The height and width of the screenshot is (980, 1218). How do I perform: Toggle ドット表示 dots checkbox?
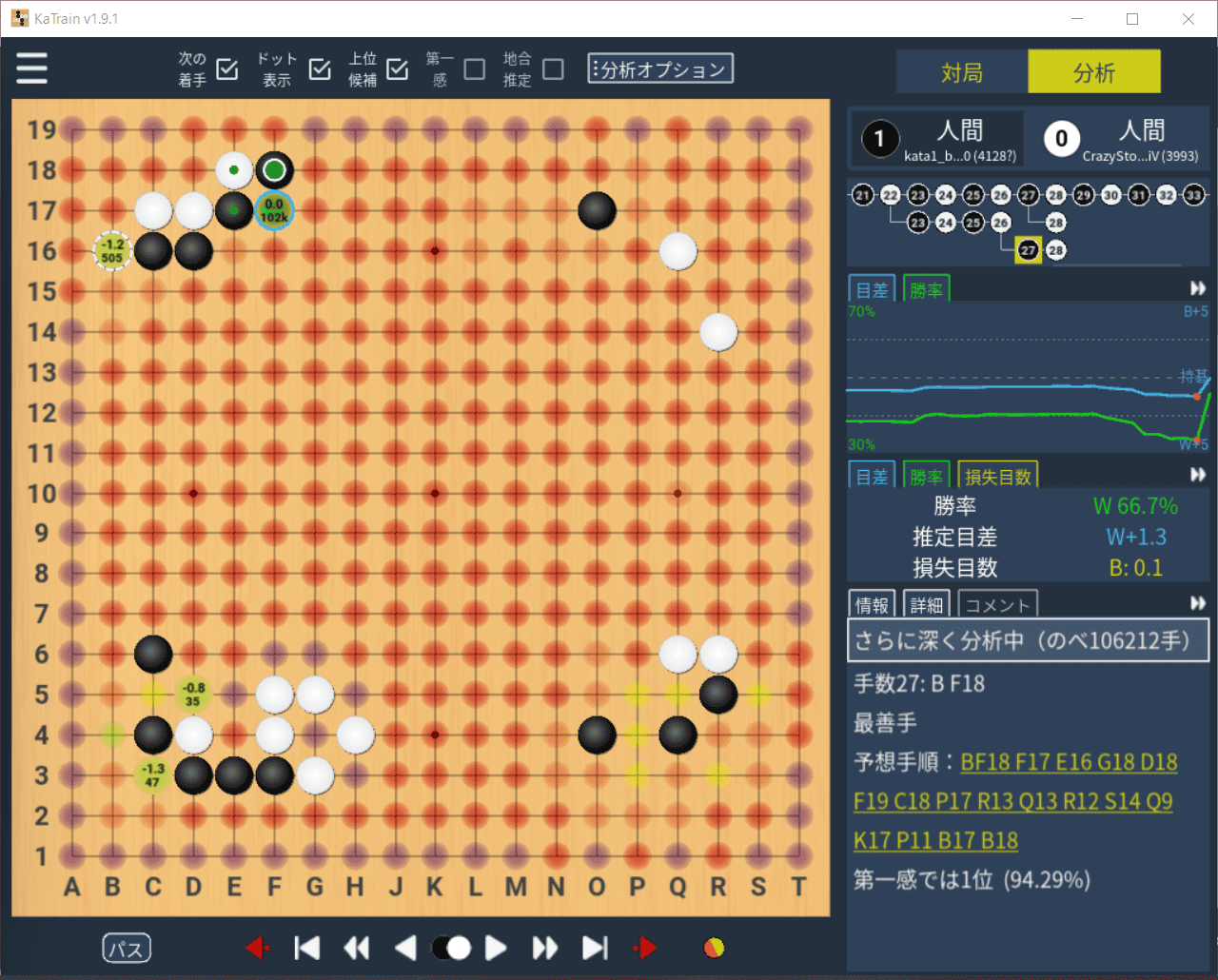pyautogui.click(x=321, y=69)
